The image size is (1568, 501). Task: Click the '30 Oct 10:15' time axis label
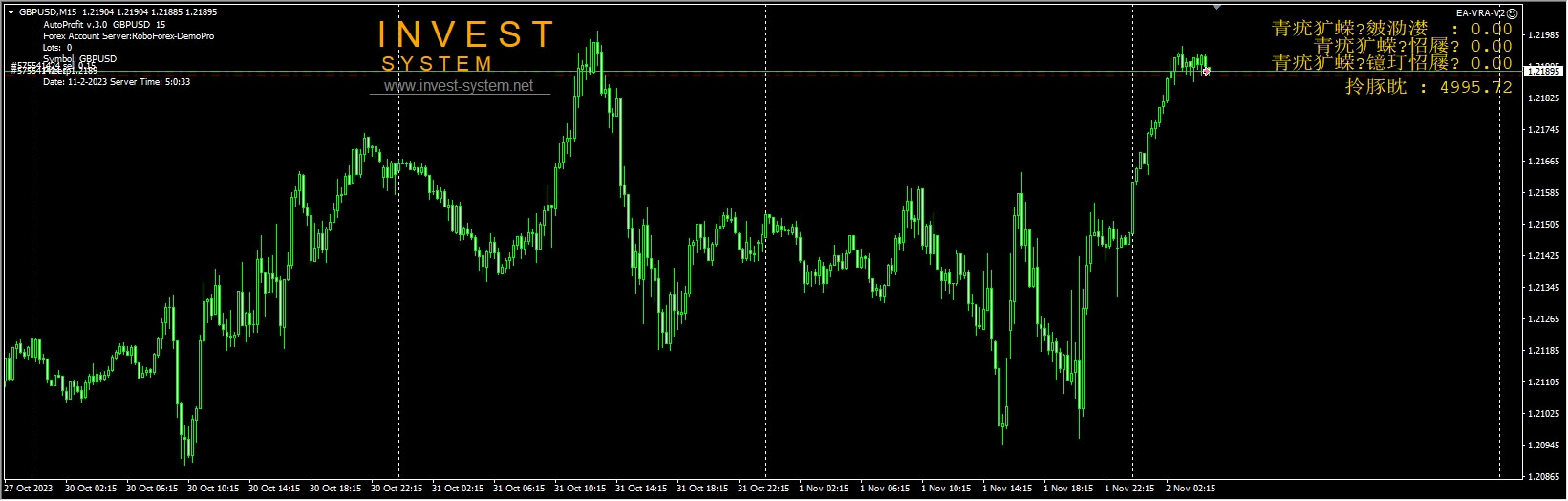click(213, 489)
